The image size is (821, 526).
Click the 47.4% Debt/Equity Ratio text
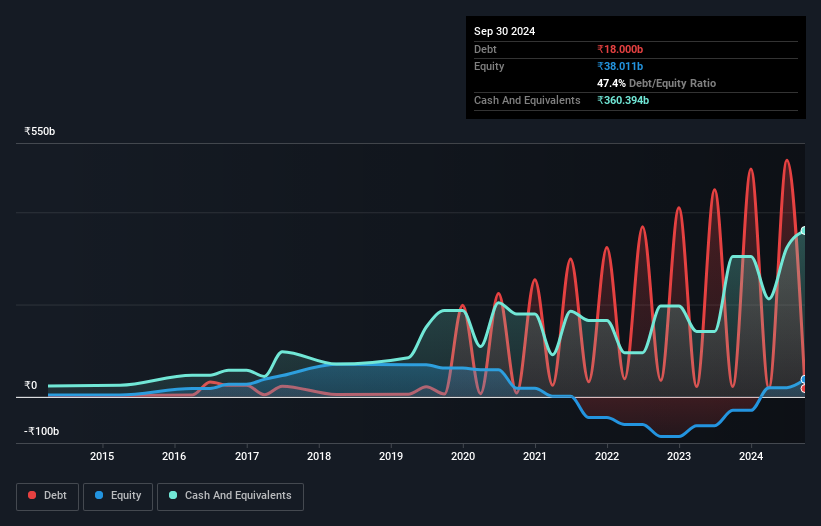coord(657,83)
